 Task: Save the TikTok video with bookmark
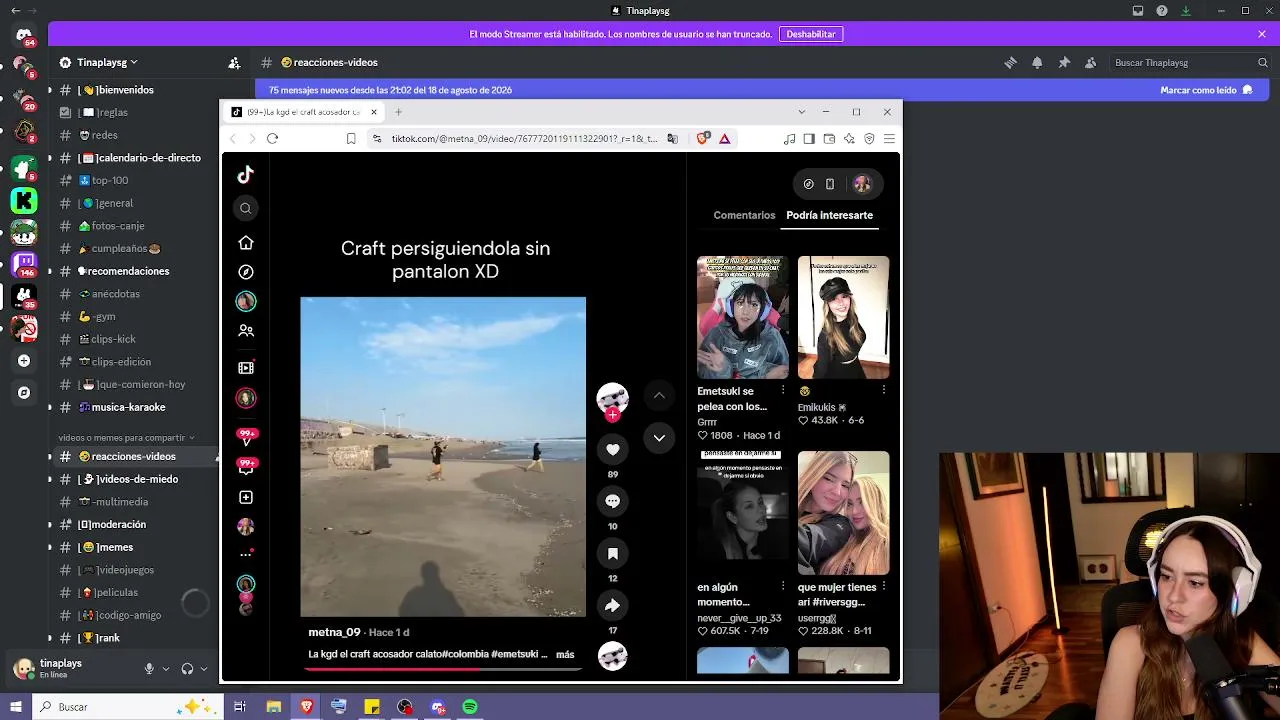click(x=613, y=553)
